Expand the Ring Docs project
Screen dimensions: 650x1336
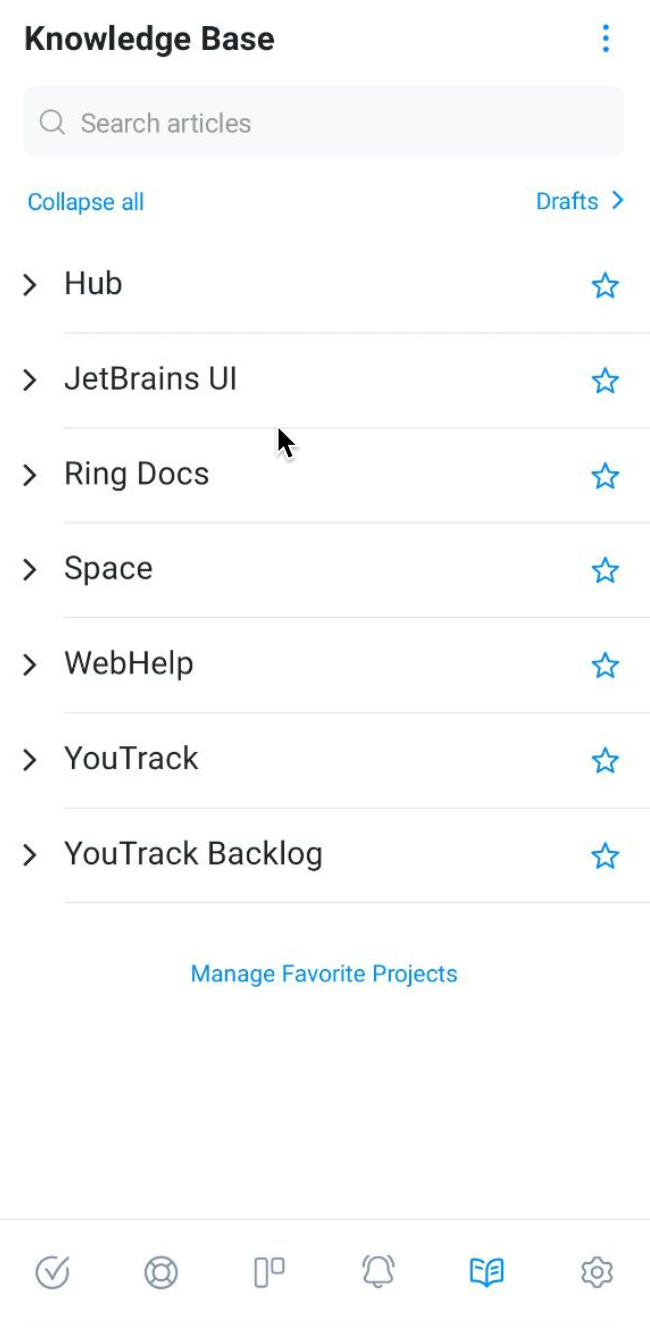[x=30, y=475]
